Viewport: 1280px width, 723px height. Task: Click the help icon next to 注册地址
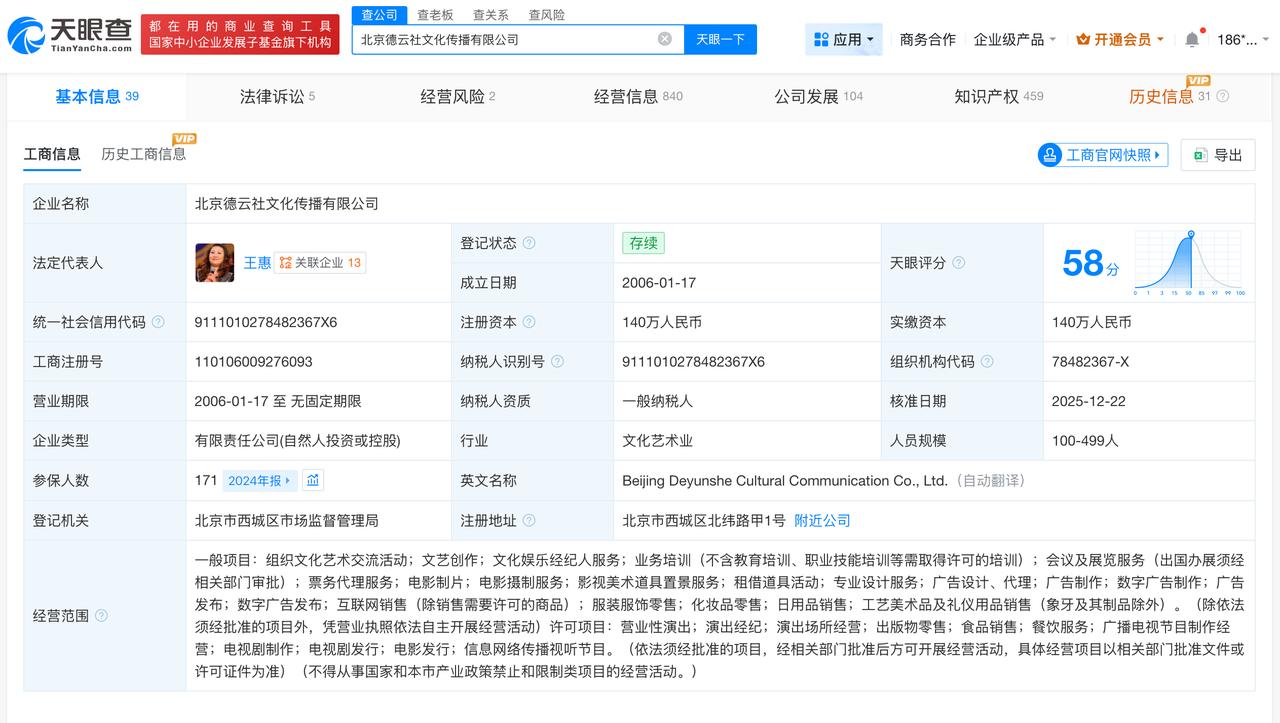529,520
